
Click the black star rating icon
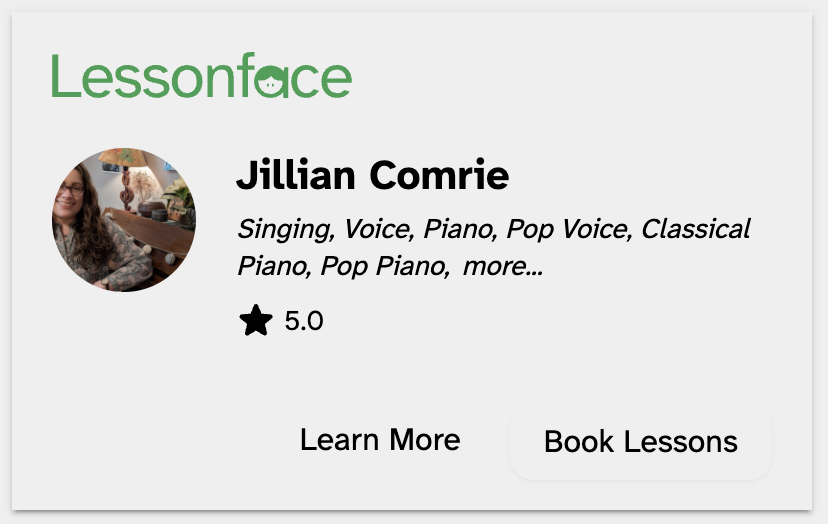coord(256,321)
